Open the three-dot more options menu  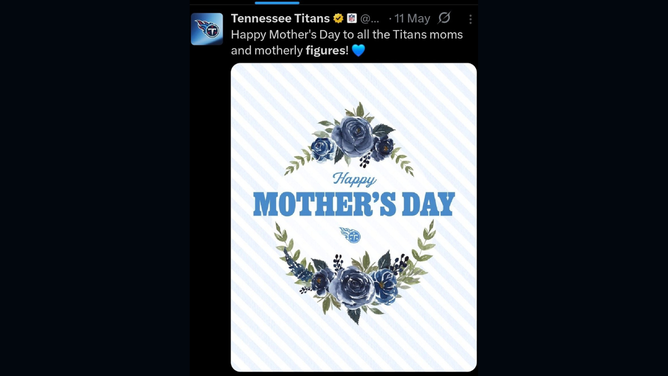pos(470,19)
